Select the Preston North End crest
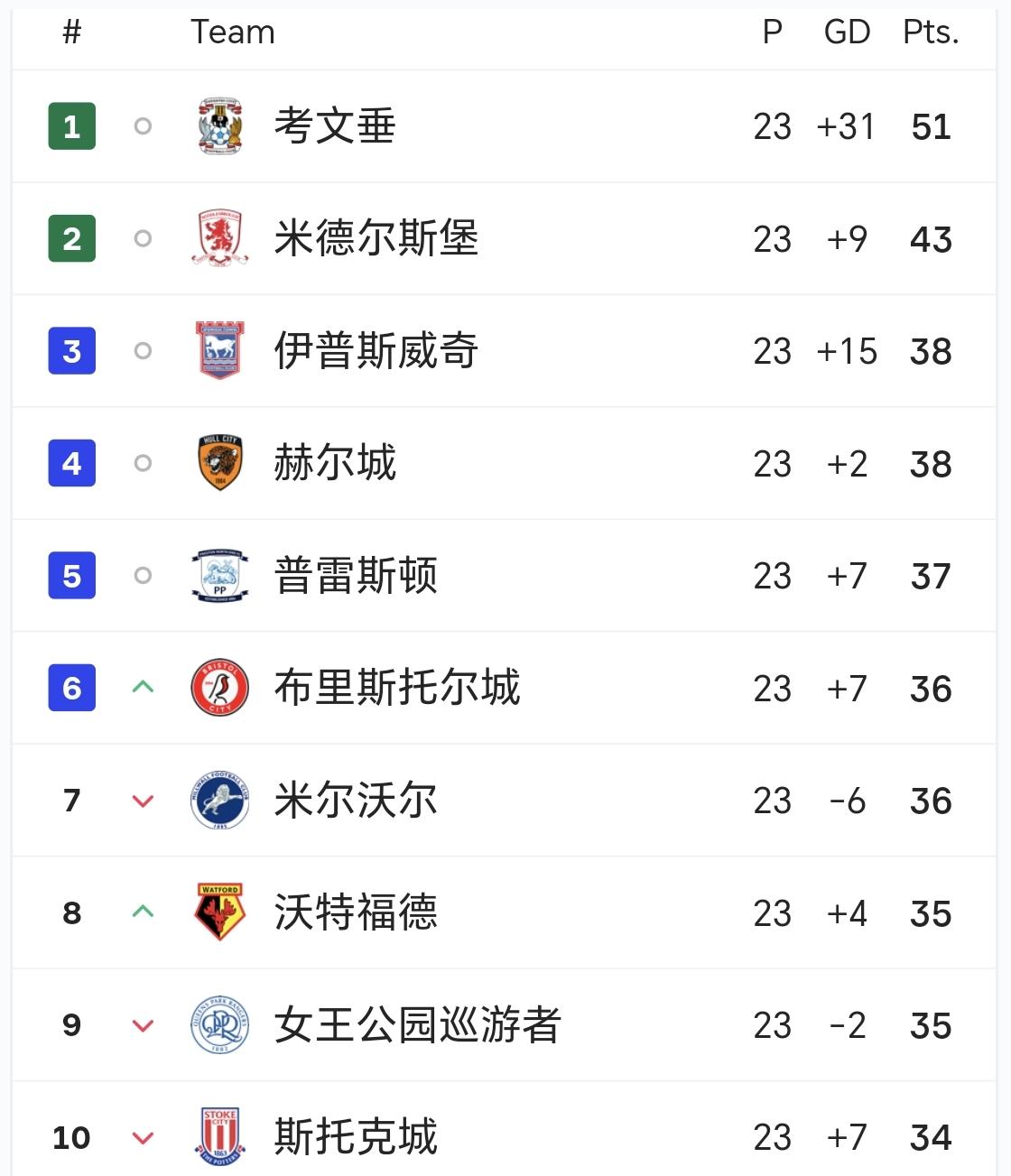 (x=220, y=576)
